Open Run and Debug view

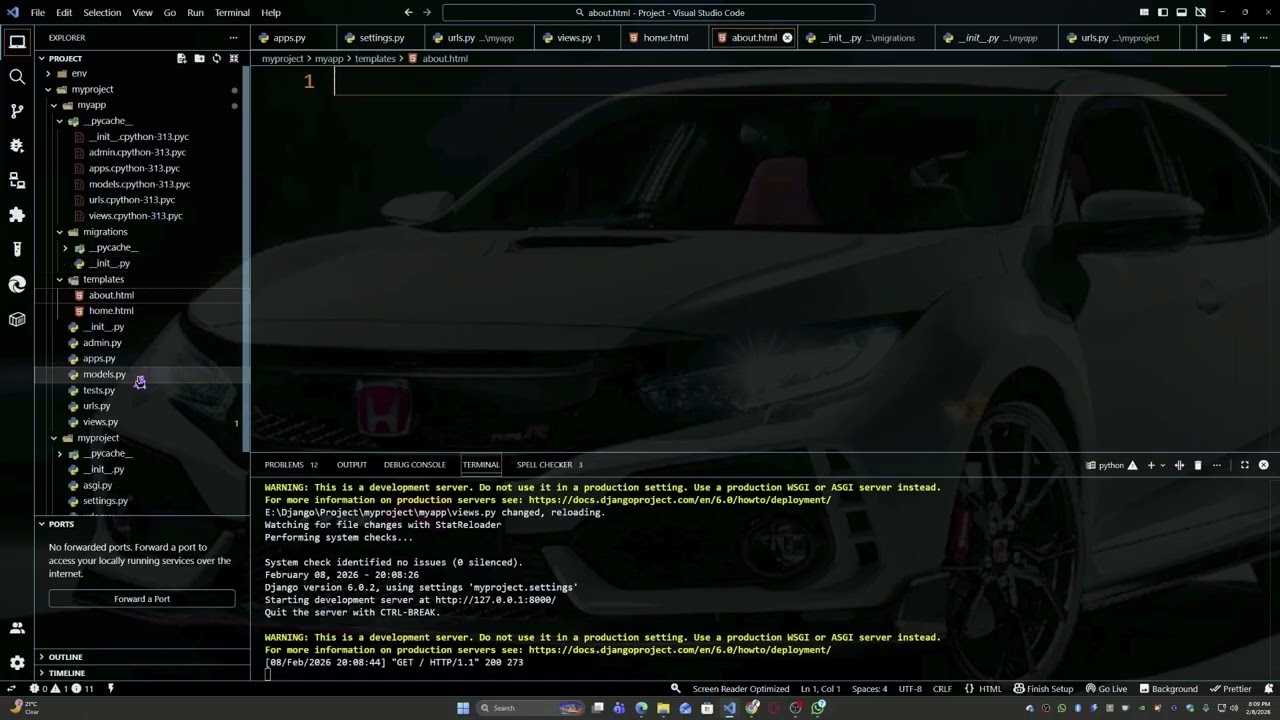coord(17,146)
